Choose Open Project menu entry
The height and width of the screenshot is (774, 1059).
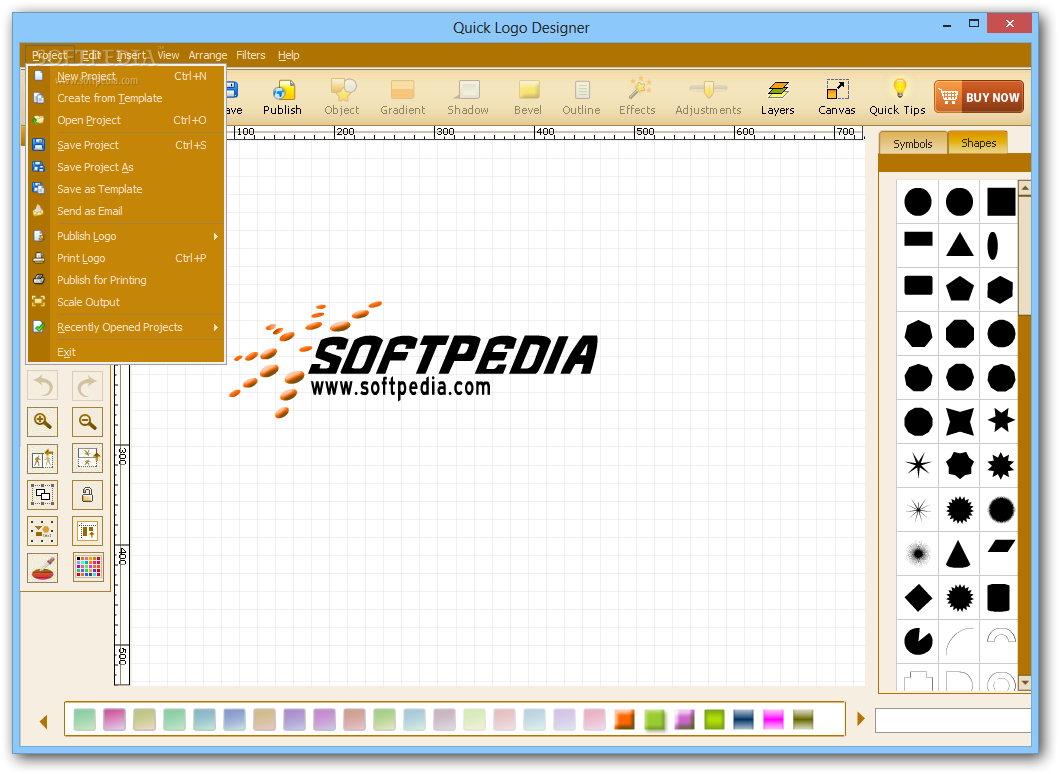point(126,120)
